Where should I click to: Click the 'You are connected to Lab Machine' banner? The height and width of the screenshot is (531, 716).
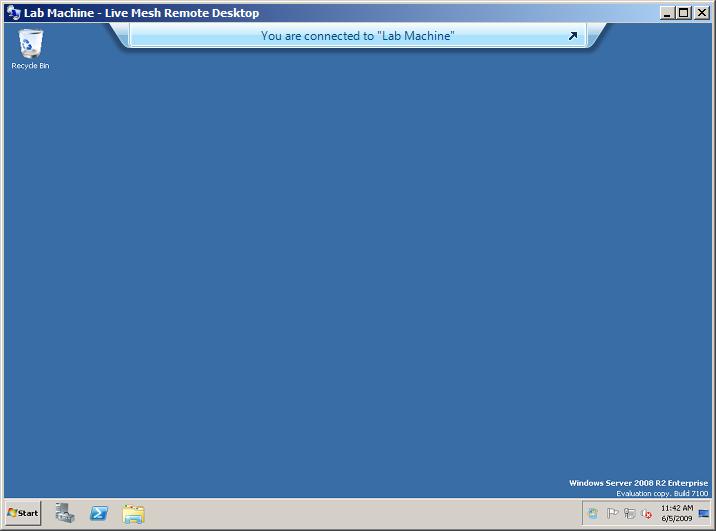358,36
